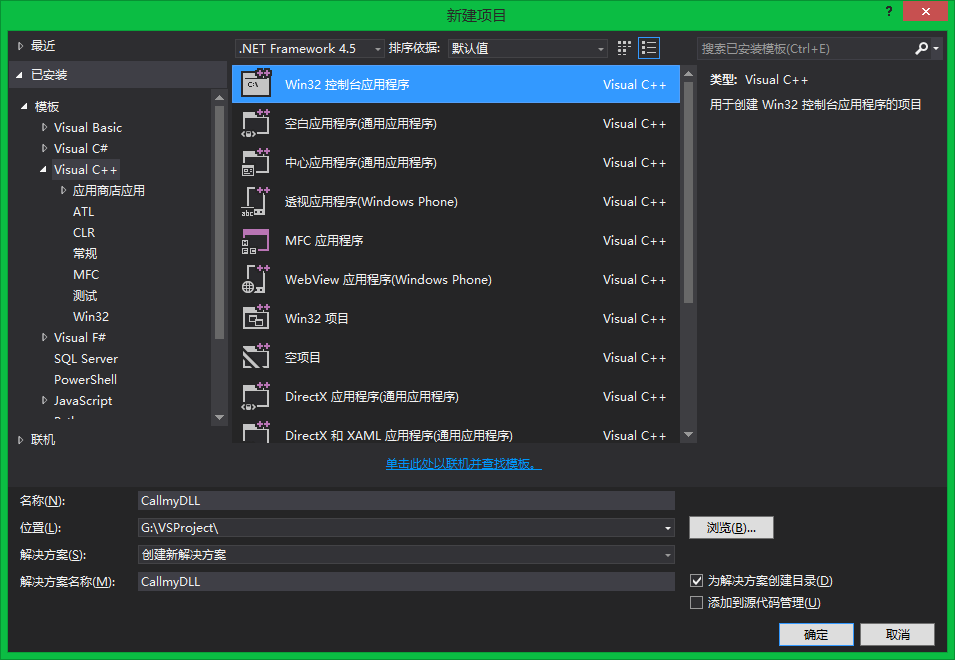
Task: Select the Win32 控制台应用程序 template icon
Action: (256, 83)
